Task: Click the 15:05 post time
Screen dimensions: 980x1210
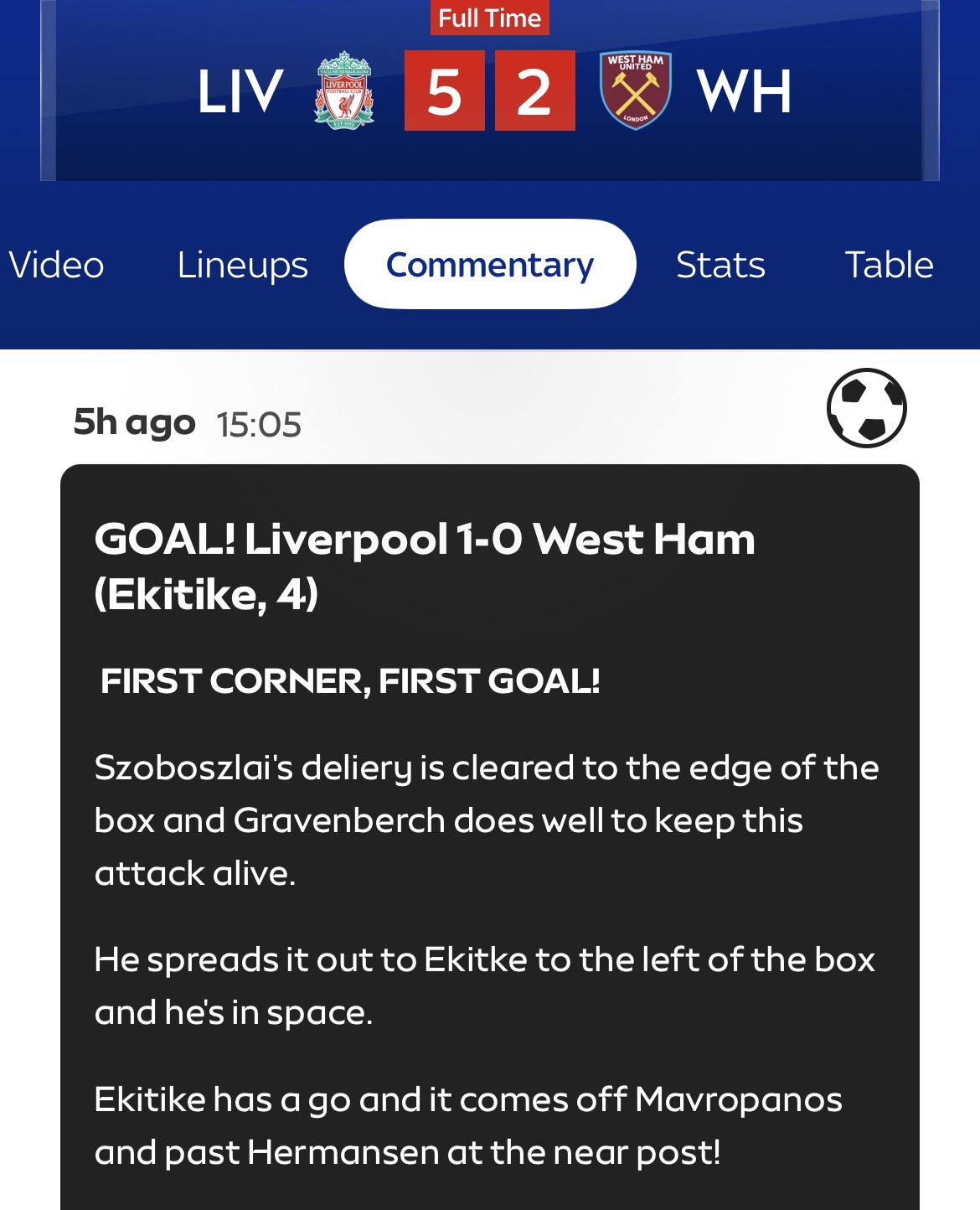Action: (x=259, y=425)
